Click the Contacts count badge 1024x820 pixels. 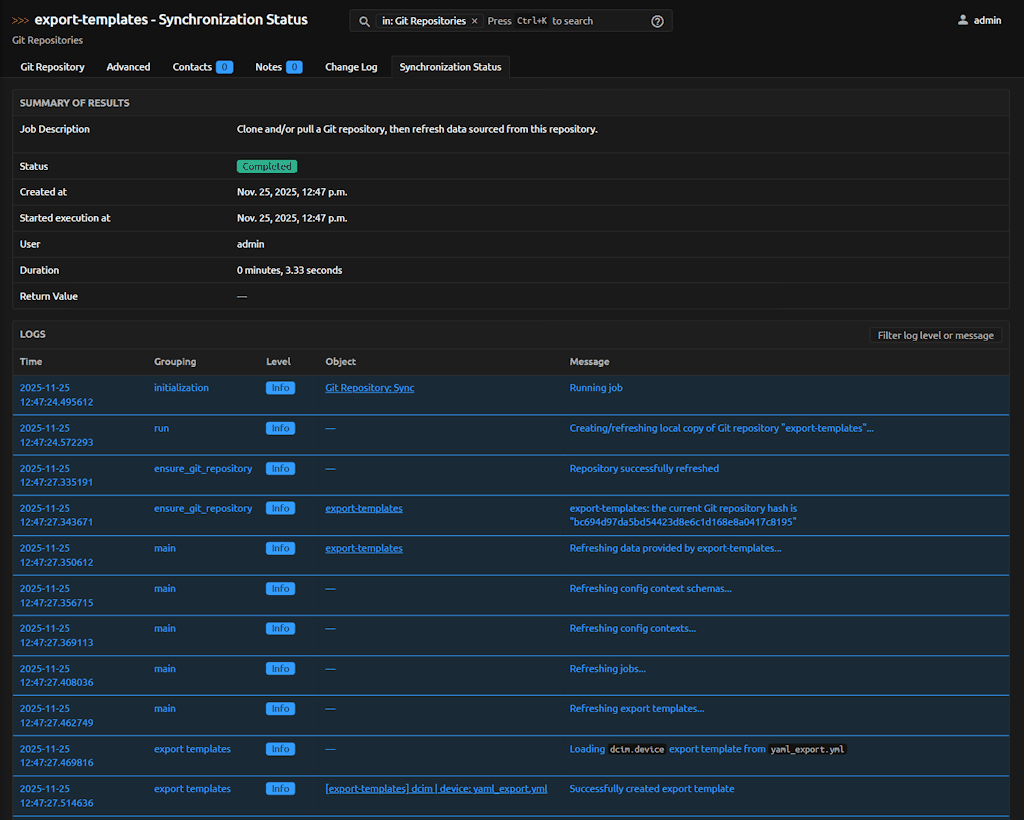pyautogui.click(x=224, y=67)
